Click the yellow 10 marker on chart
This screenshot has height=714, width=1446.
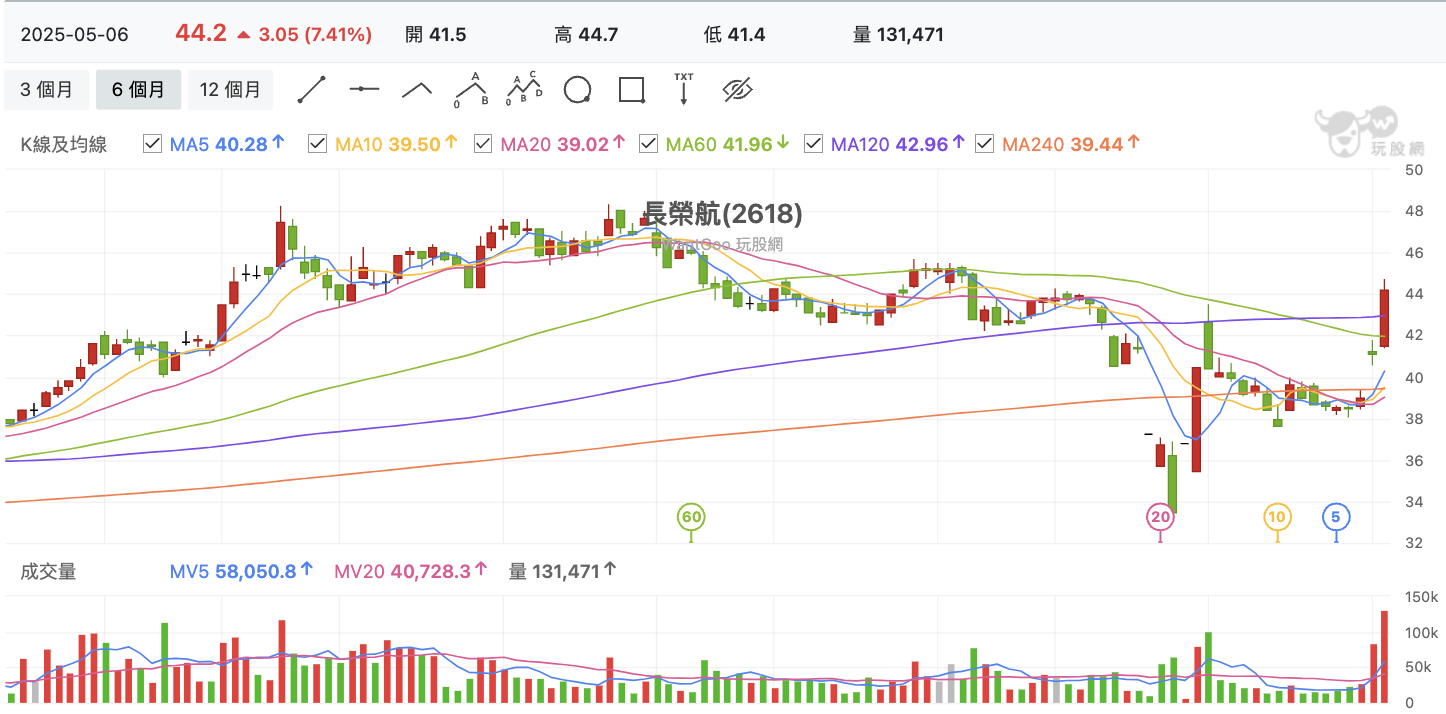point(1277,517)
